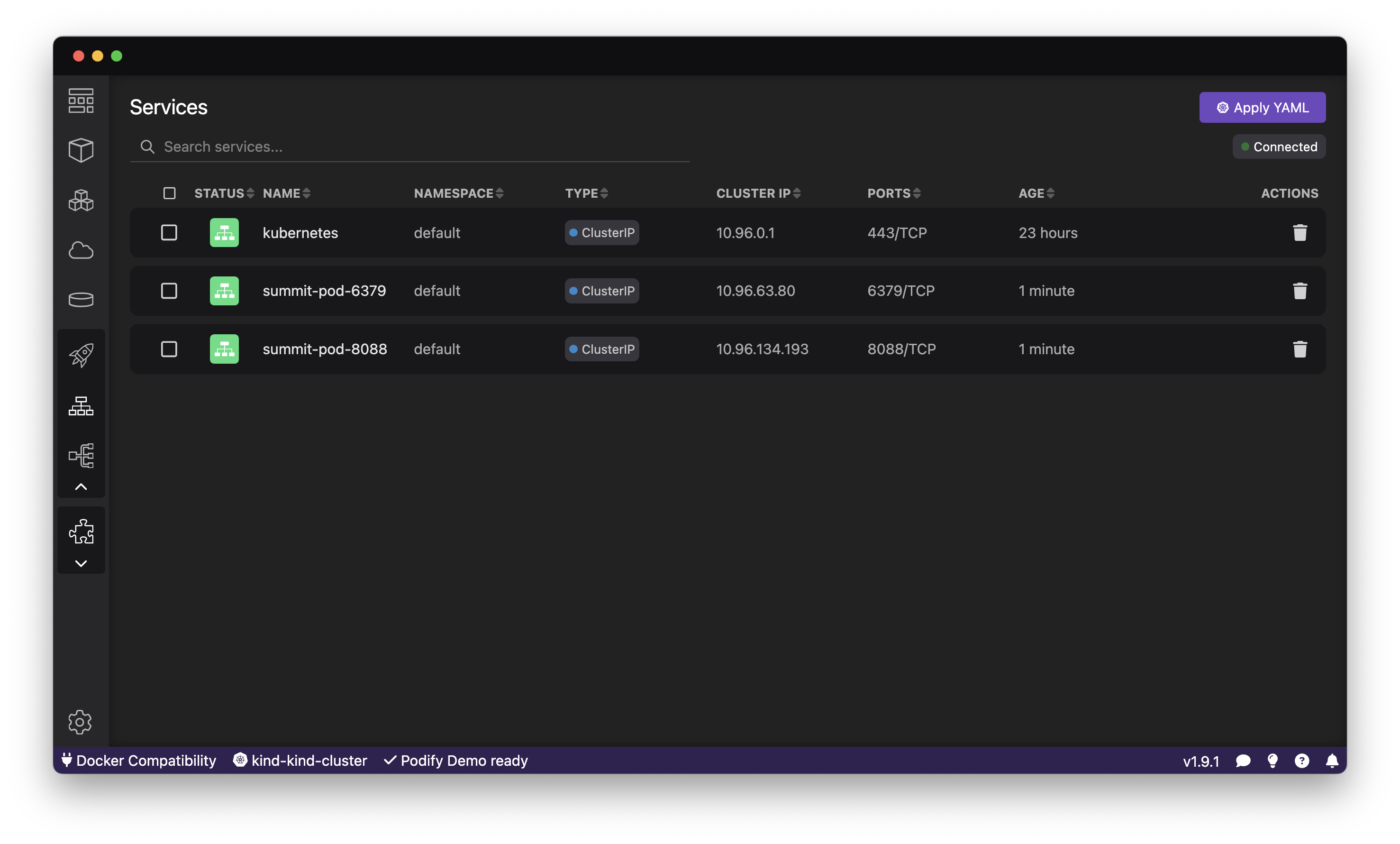Screen dimensions: 1400x844
Task: Toggle the select-all services checkbox in header
Action: click(169, 193)
